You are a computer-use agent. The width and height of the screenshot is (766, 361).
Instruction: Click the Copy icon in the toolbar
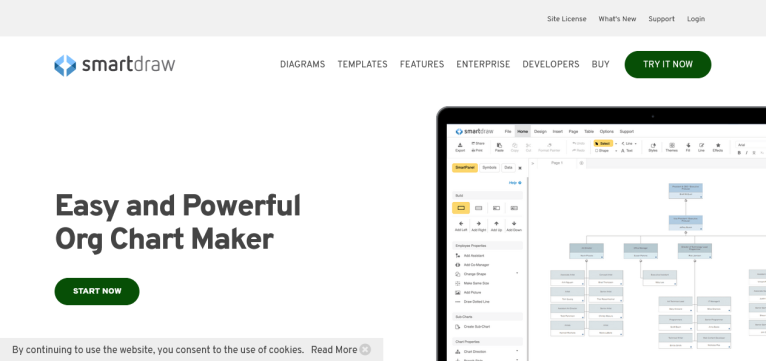(514, 147)
